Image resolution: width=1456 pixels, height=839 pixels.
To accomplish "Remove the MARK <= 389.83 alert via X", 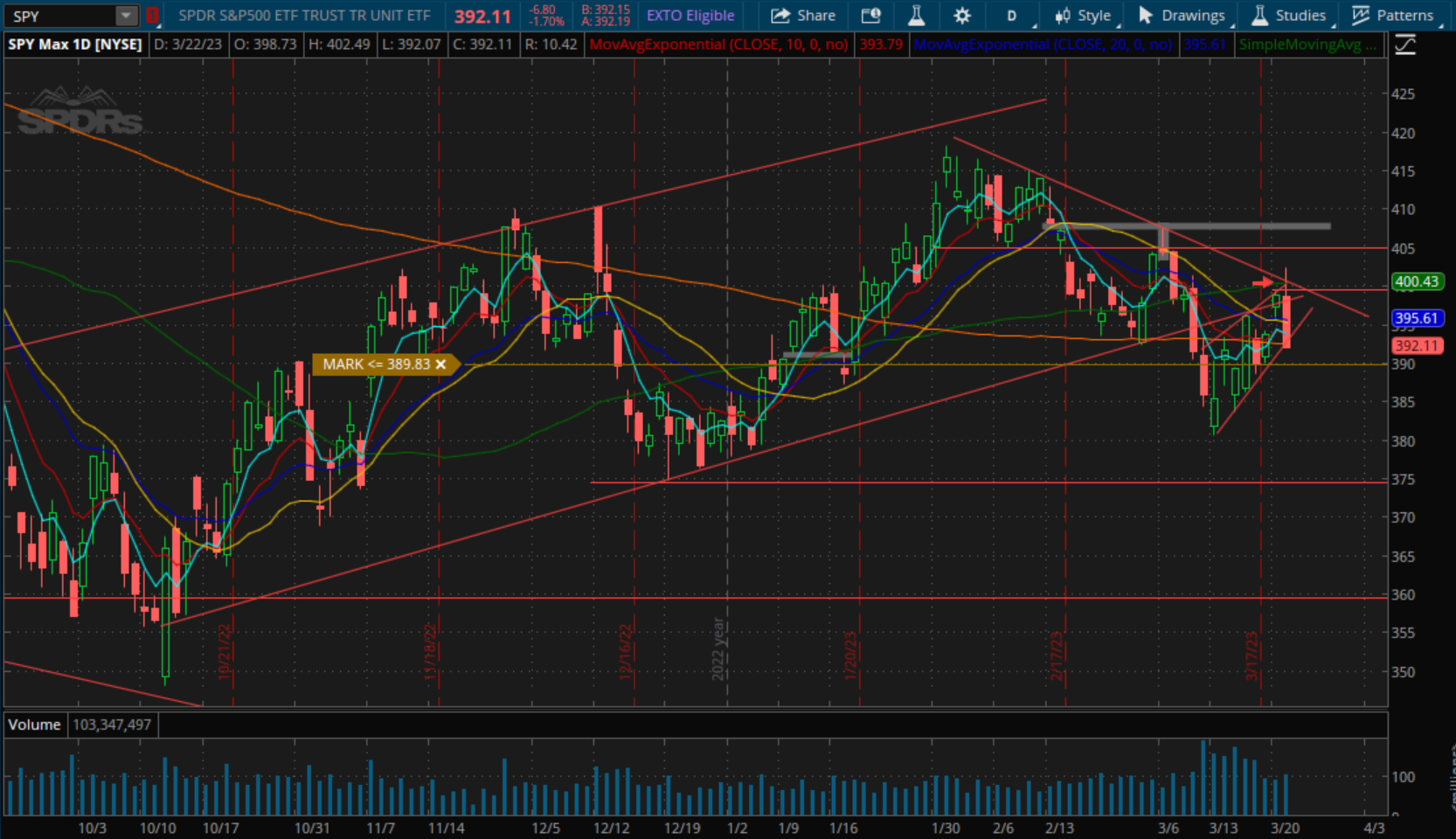I will [x=441, y=364].
